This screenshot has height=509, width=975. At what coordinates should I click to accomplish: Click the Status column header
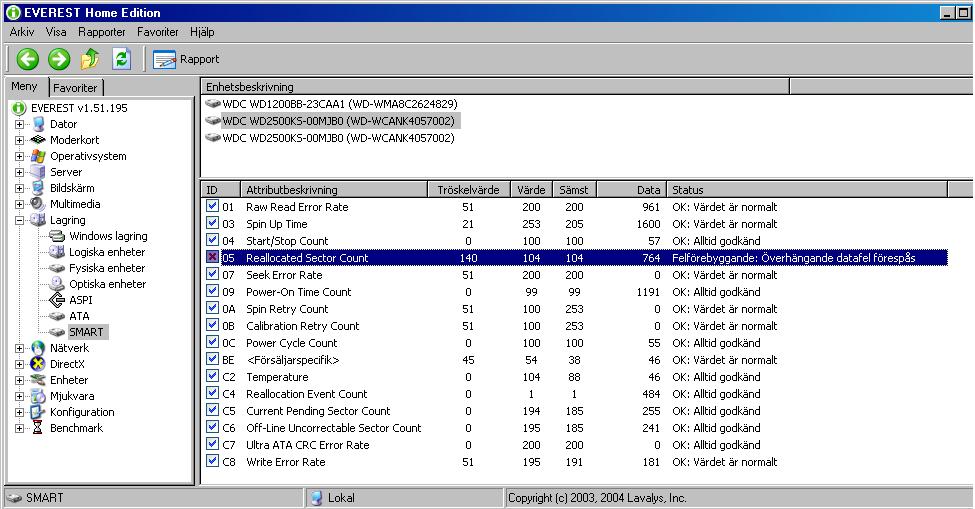806,190
